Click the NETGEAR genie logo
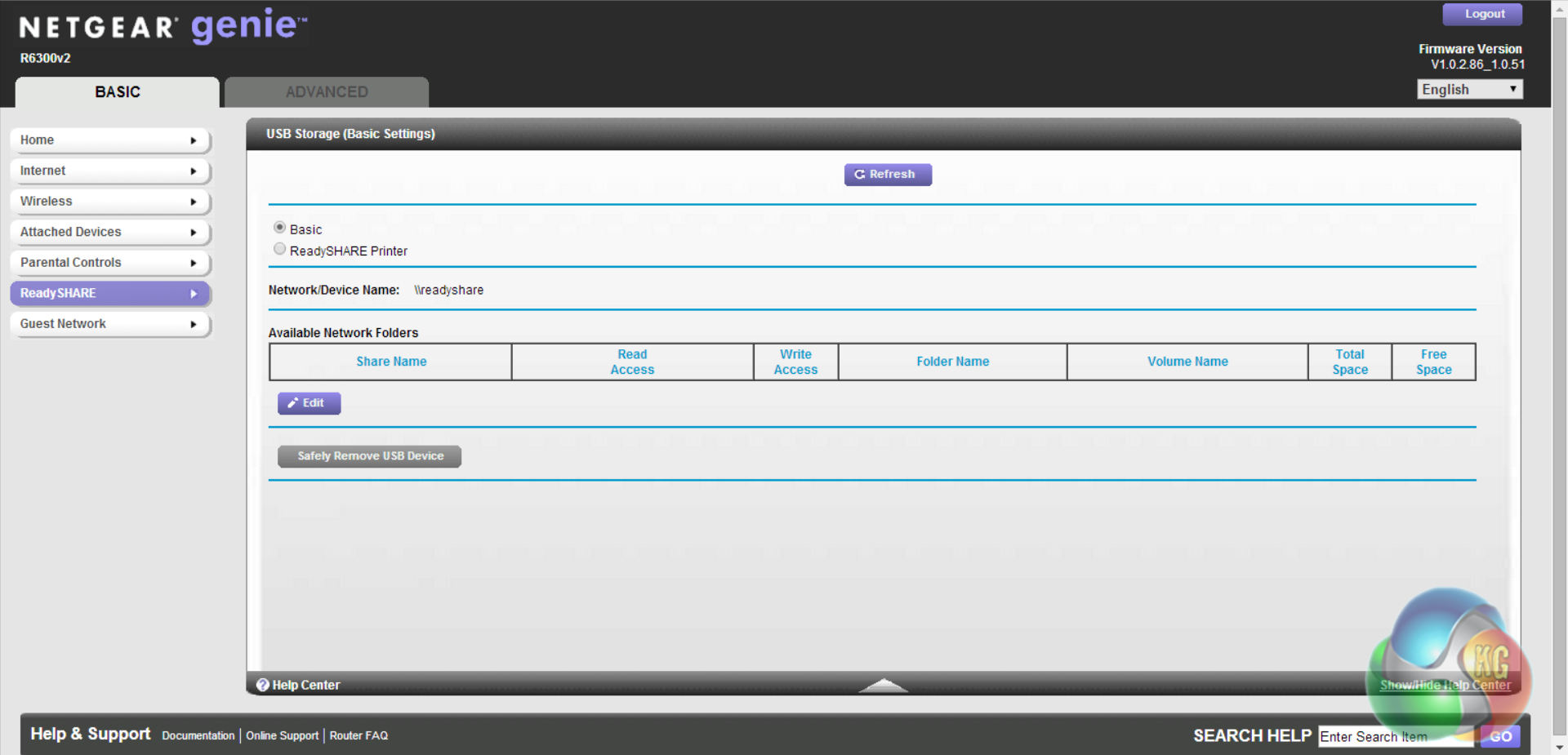The height and width of the screenshot is (755, 1568). point(163,26)
